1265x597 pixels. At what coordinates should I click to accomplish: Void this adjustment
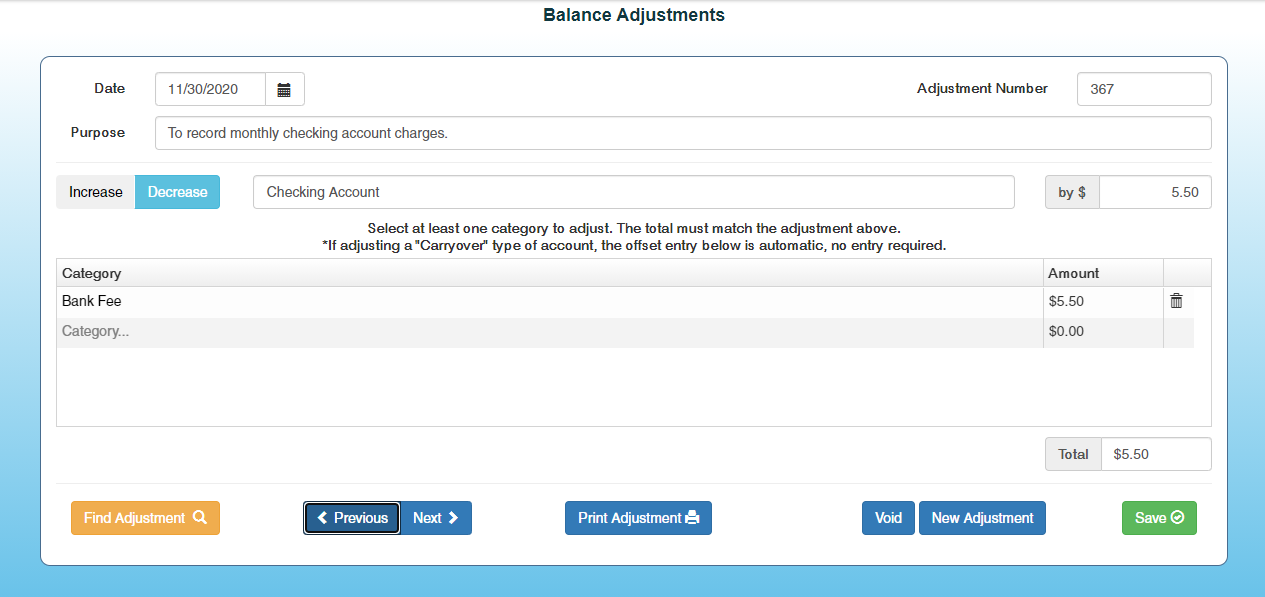(888, 518)
